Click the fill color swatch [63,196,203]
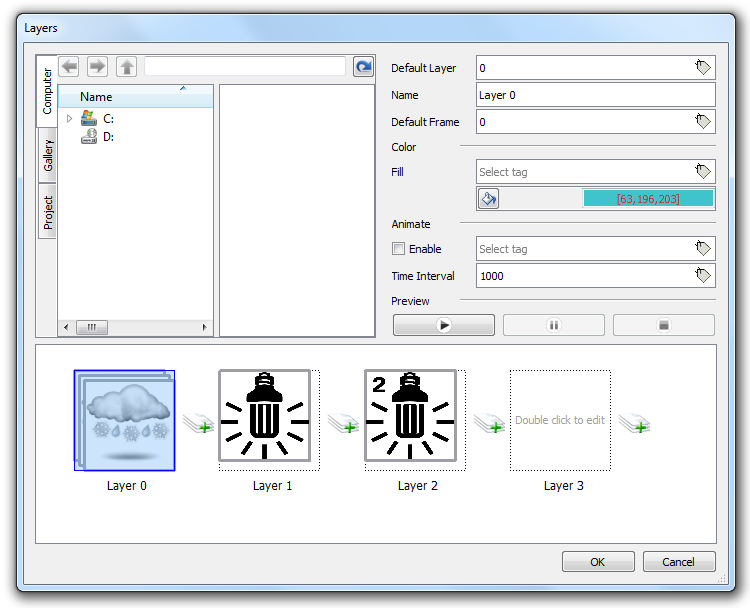750x608 pixels. 648,199
